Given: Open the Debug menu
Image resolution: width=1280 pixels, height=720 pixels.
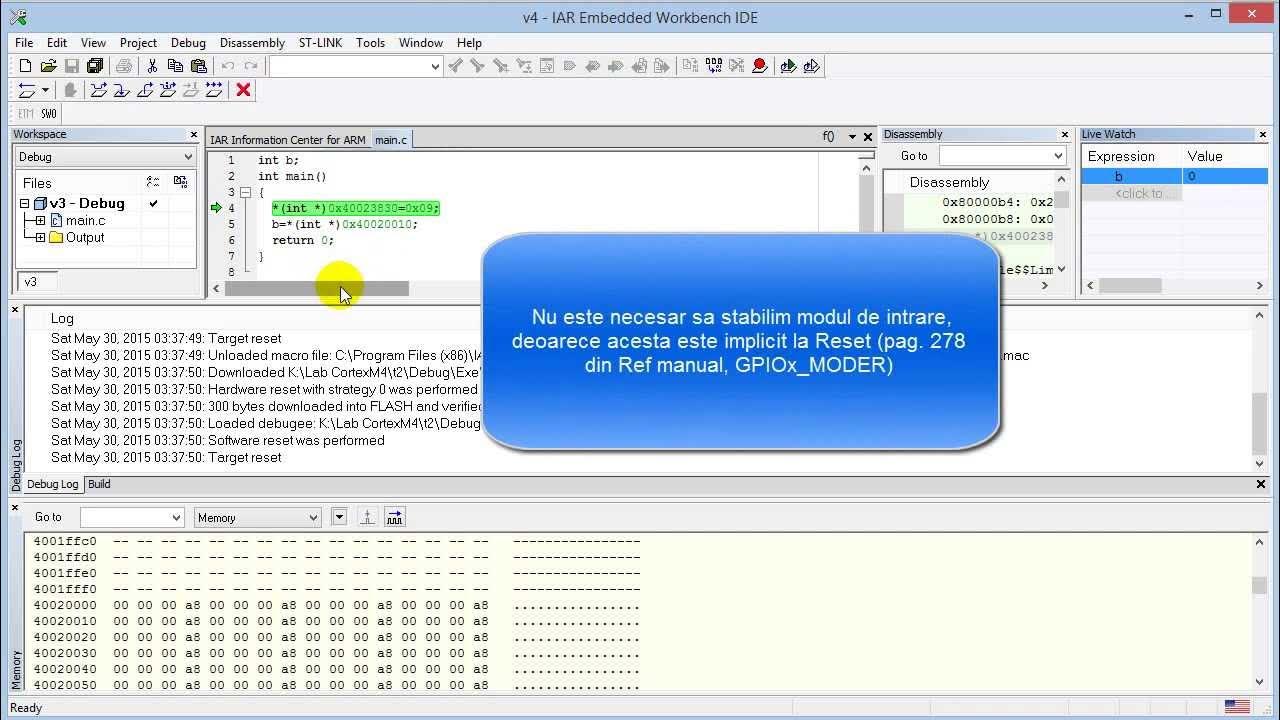Looking at the screenshot, I should click(188, 43).
